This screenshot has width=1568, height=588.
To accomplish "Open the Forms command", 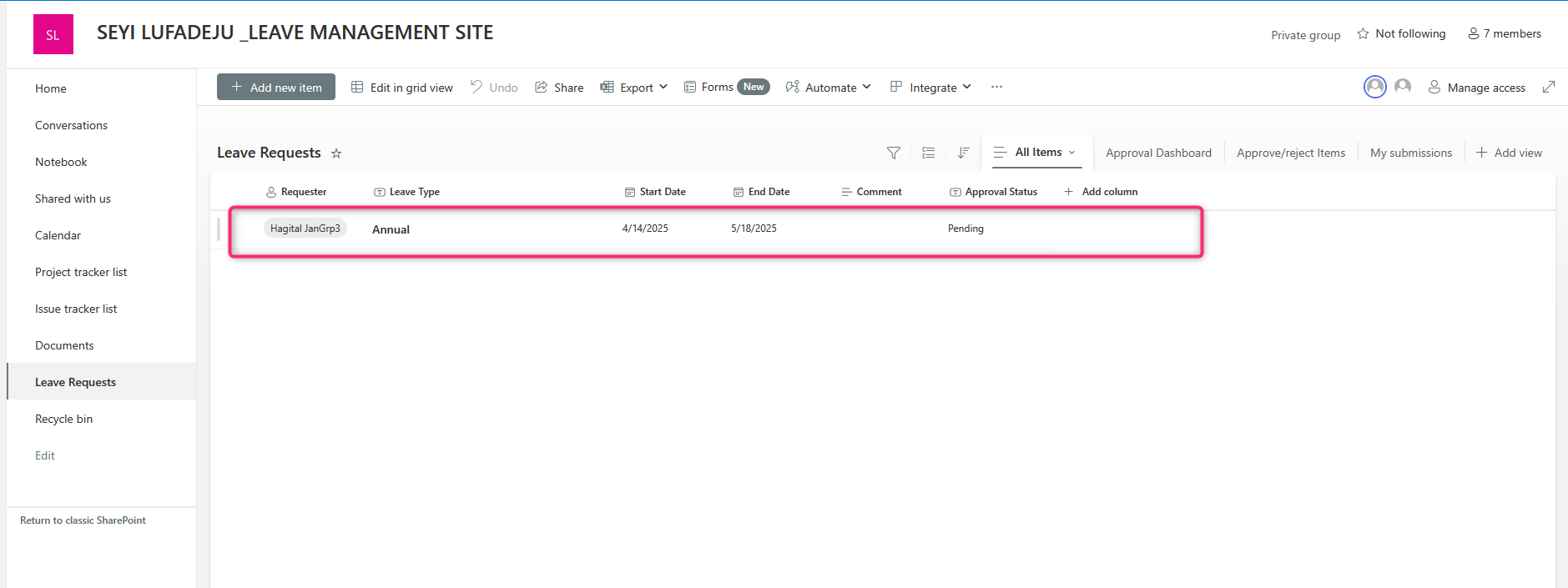I will coord(726,87).
